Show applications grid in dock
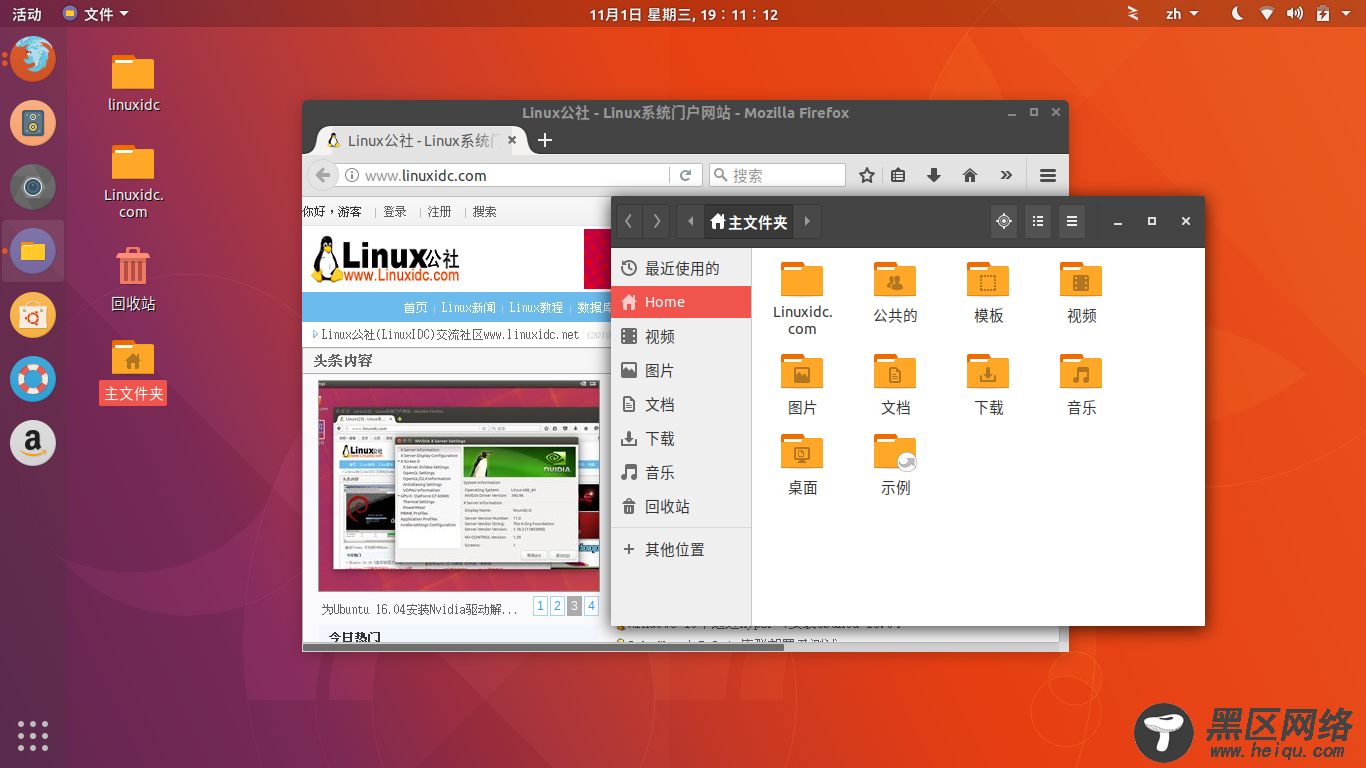 pos(33,735)
